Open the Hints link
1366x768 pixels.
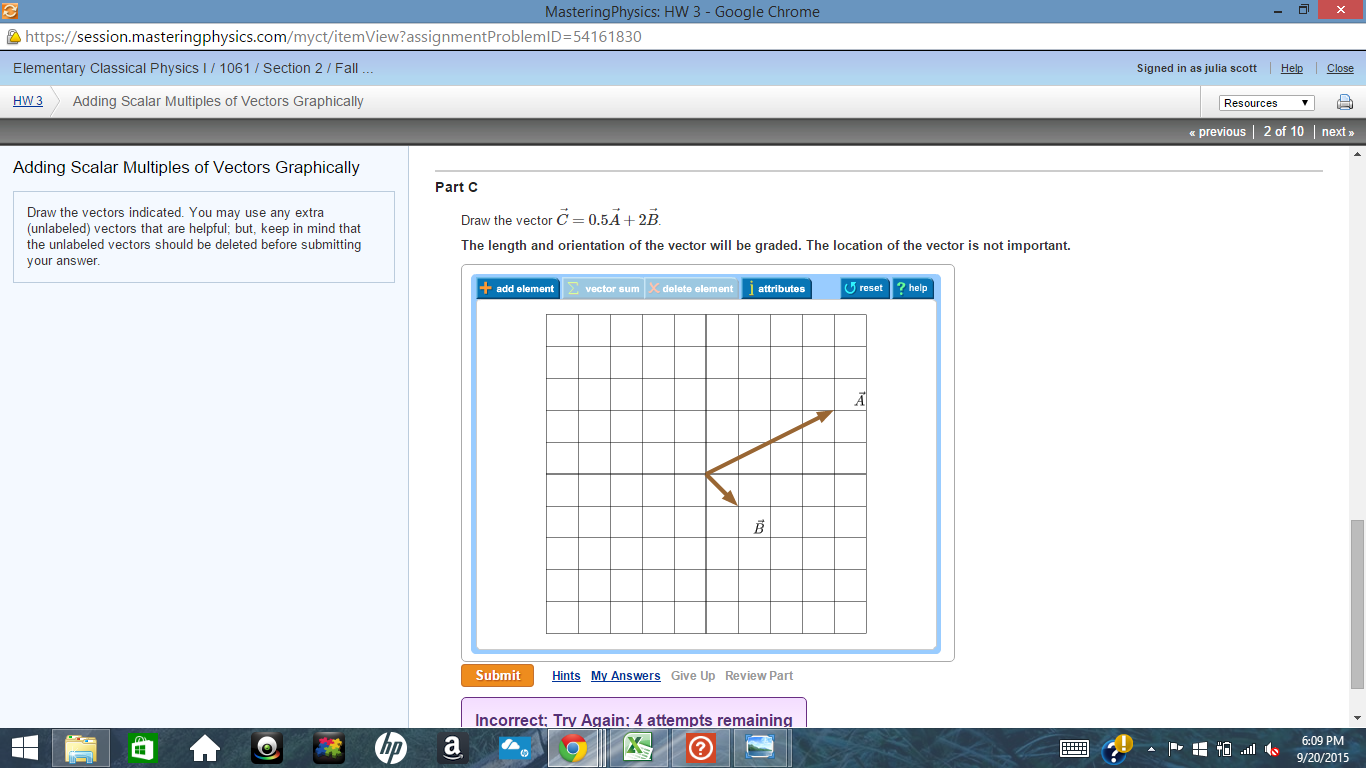coord(566,676)
